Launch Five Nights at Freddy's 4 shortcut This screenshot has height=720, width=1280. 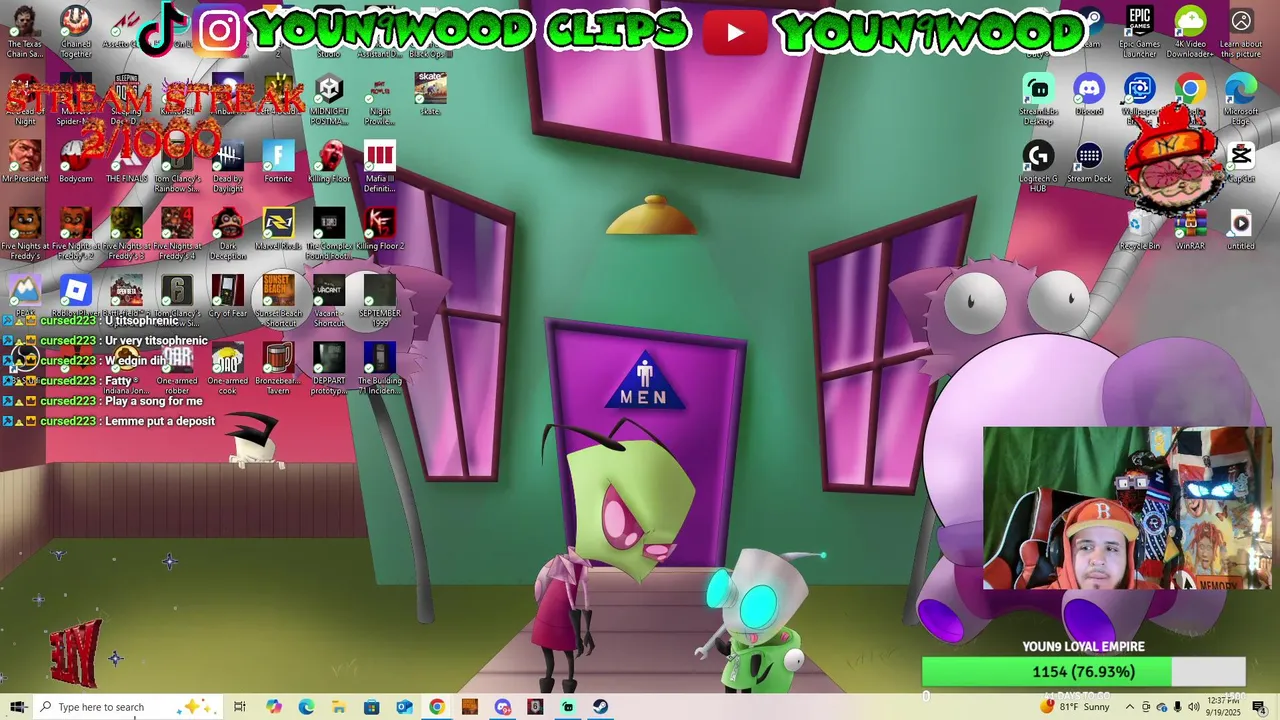coord(177,234)
